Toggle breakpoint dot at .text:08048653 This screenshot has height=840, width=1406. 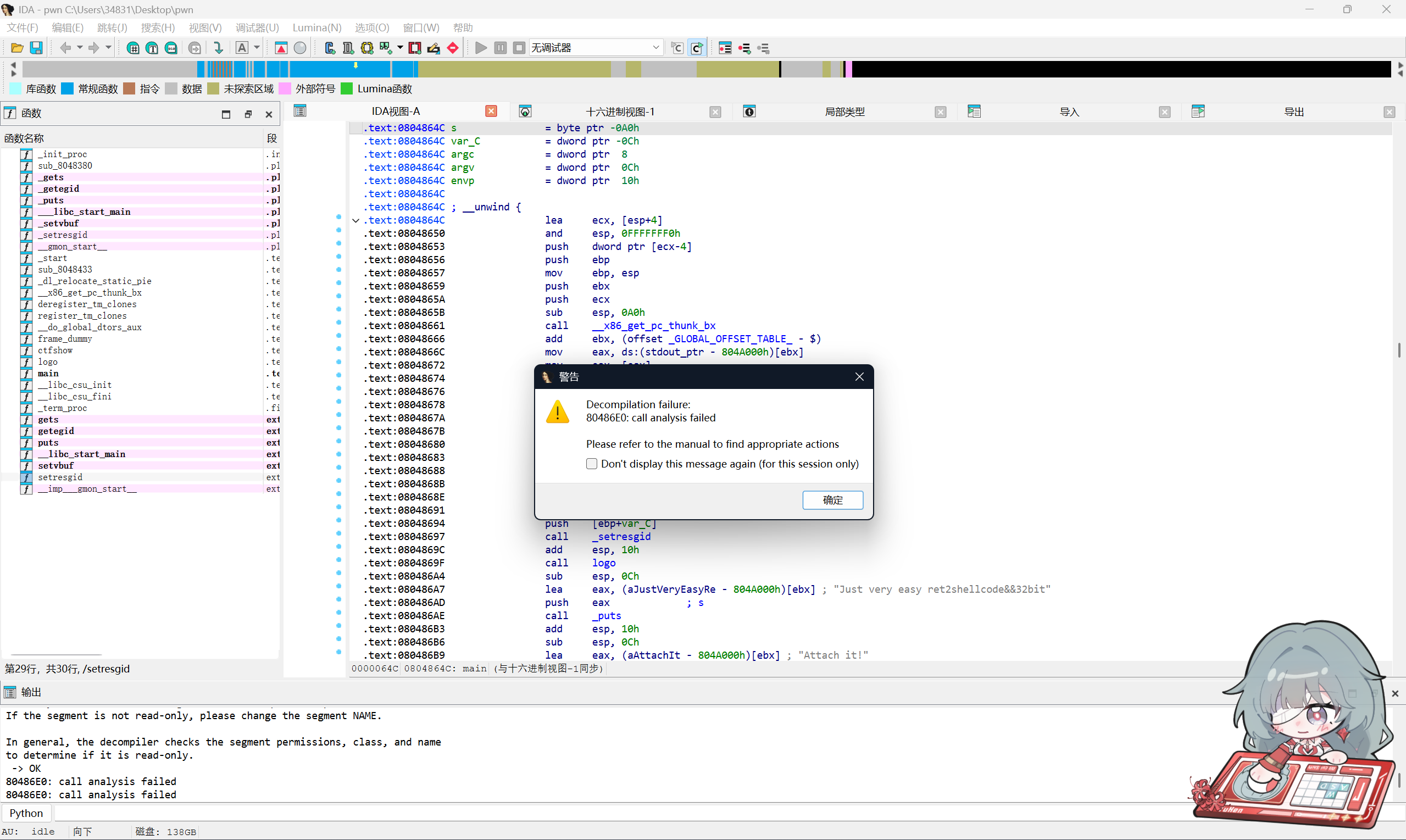(338, 243)
